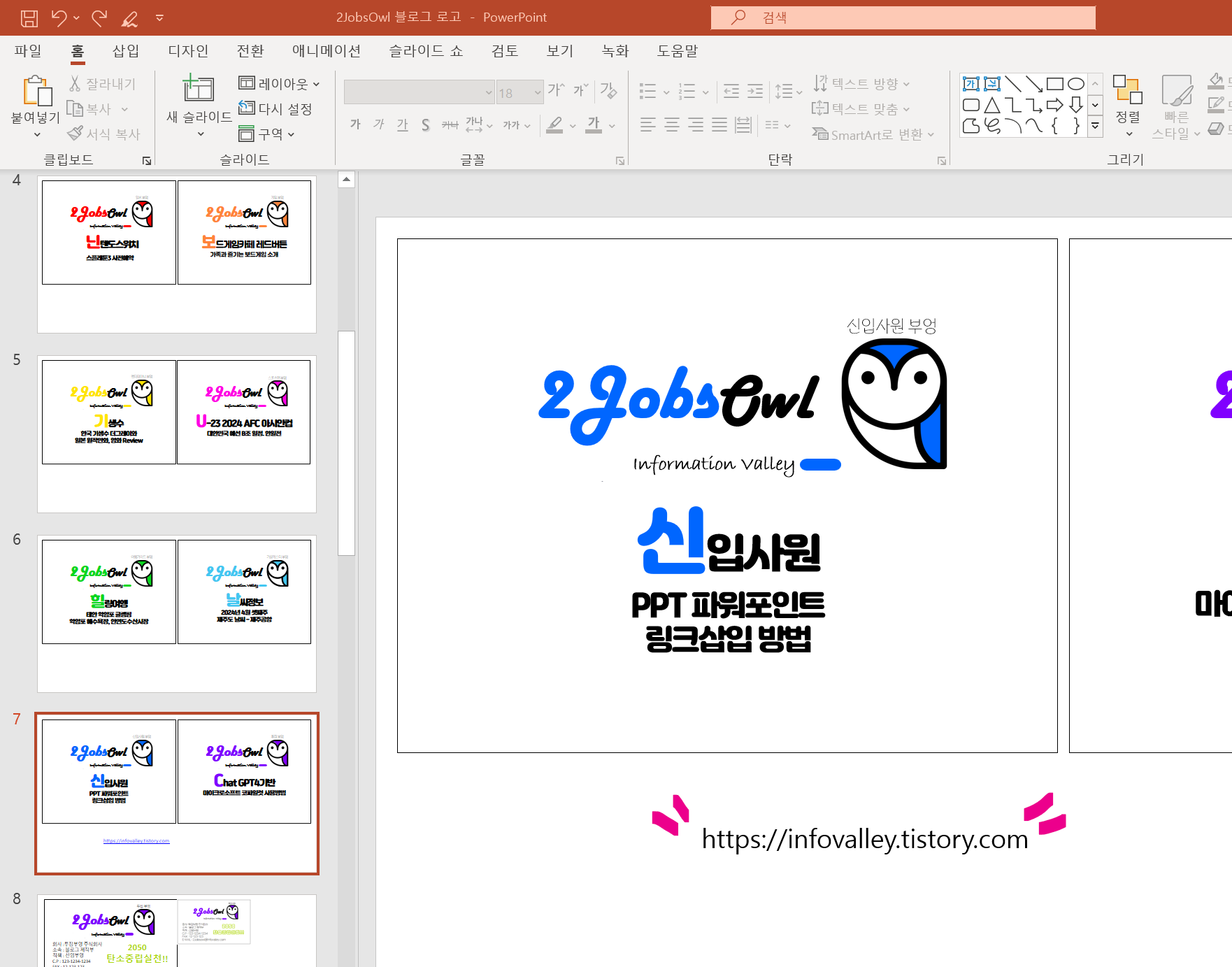Screen dimensions: 1232x967
Task: Click the 검색 search box
Action: point(903,17)
